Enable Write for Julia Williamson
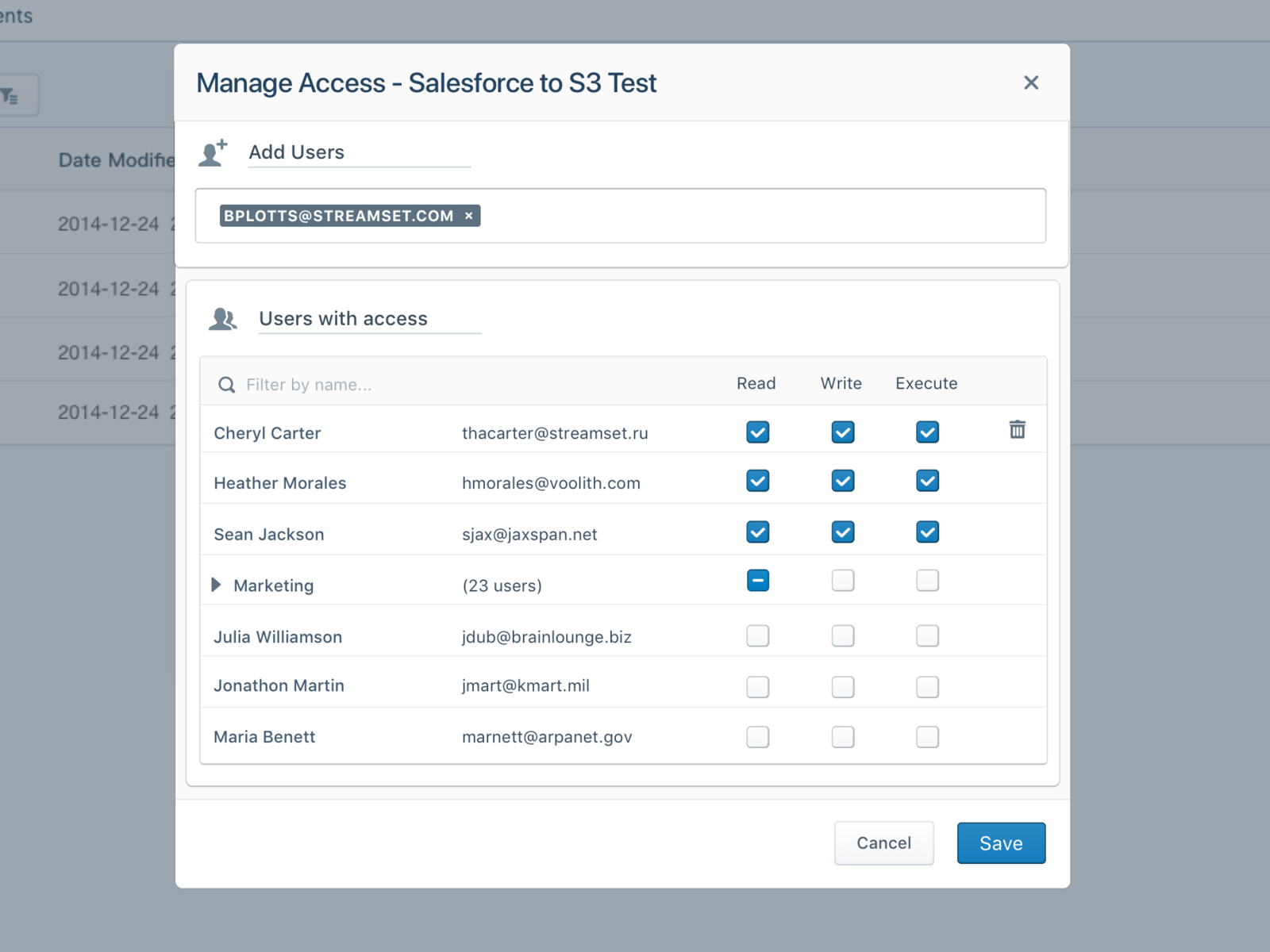Screen dimensions: 1270x952 point(843,635)
